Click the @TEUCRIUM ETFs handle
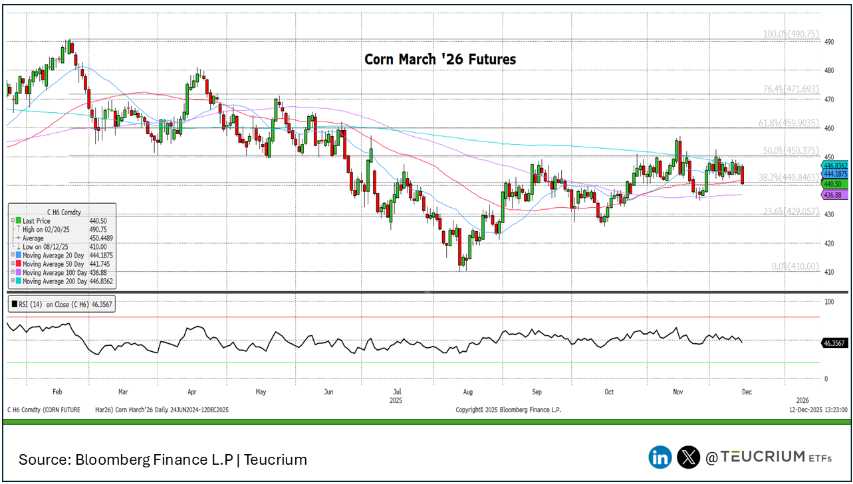The image size is (853, 484). pos(769,457)
